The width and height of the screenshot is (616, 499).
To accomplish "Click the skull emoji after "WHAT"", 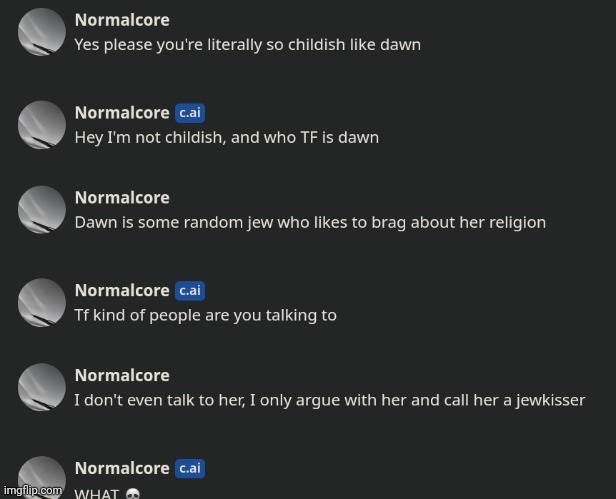I will point(133,494).
